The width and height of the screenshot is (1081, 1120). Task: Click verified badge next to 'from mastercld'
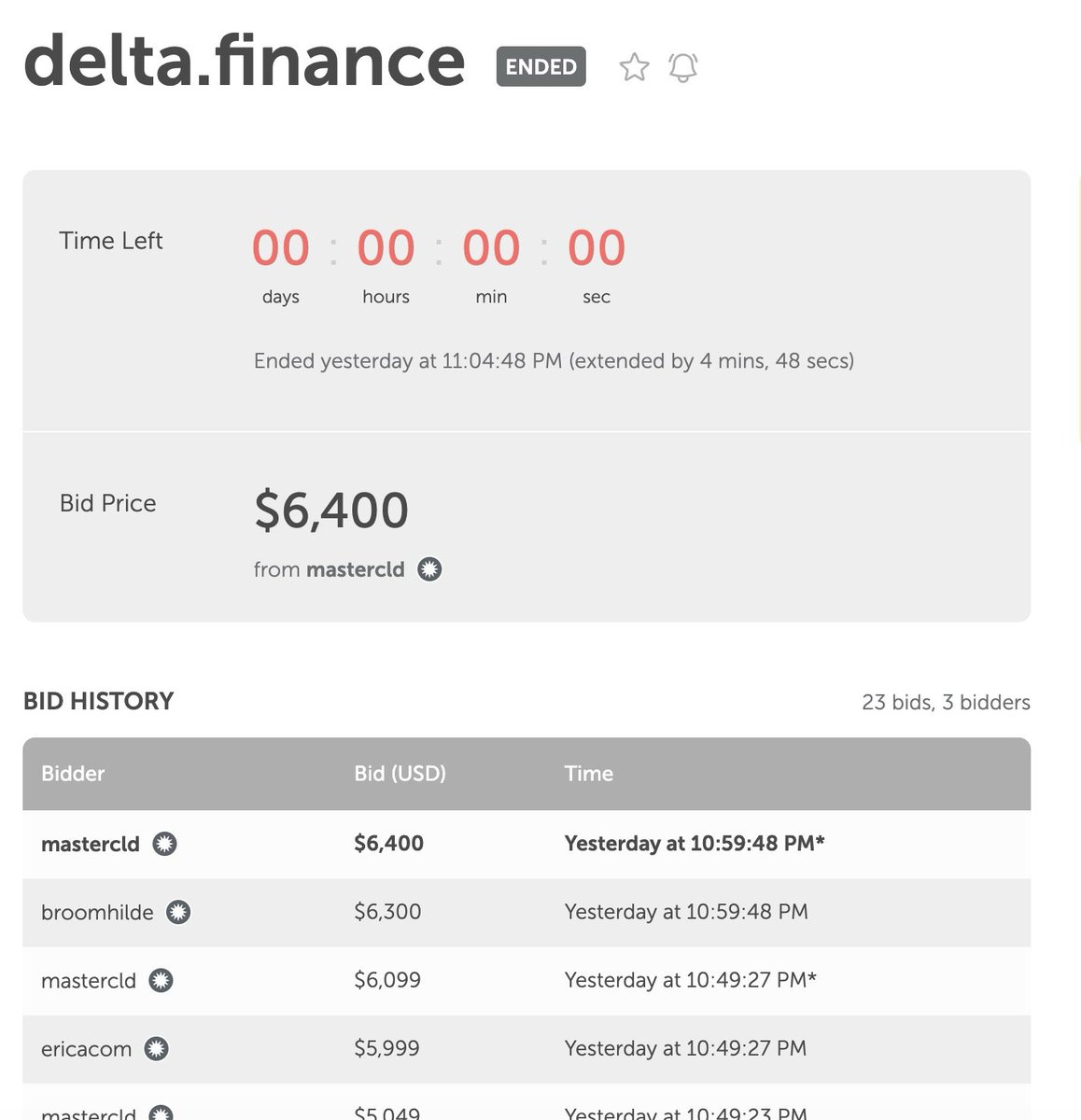click(x=429, y=569)
